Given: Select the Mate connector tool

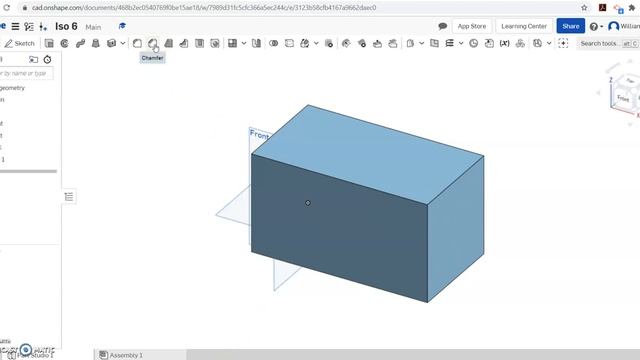Looking at the screenshot, I should click(434, 43).
